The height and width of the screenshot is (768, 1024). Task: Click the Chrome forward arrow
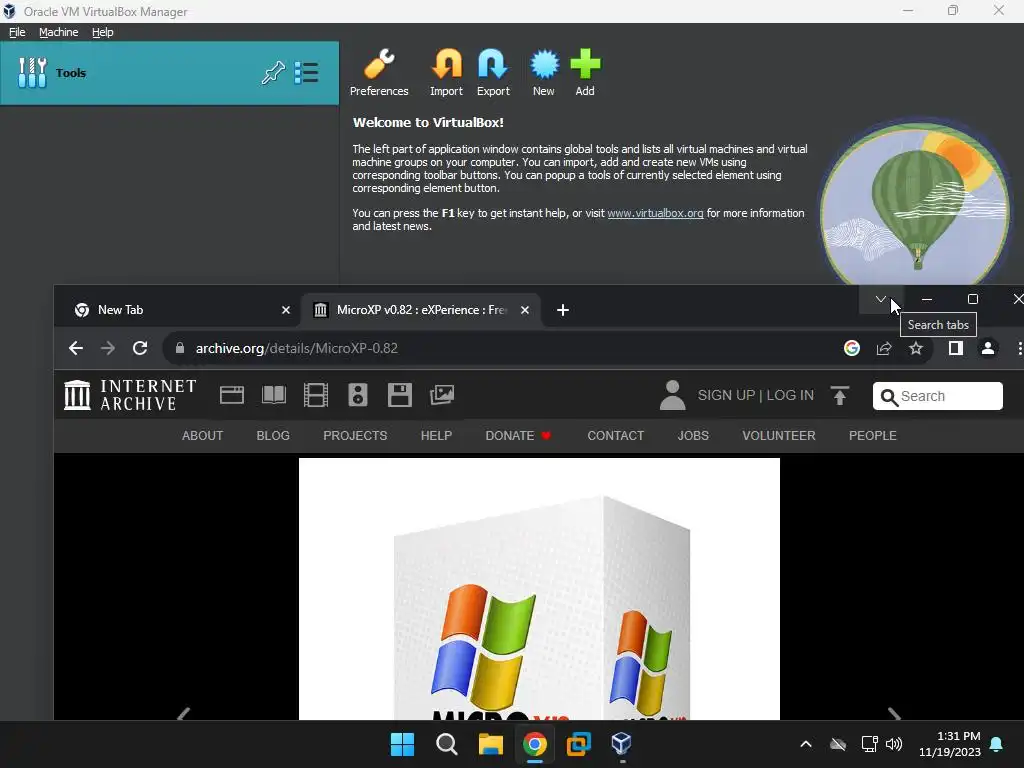tap(108, 348)
